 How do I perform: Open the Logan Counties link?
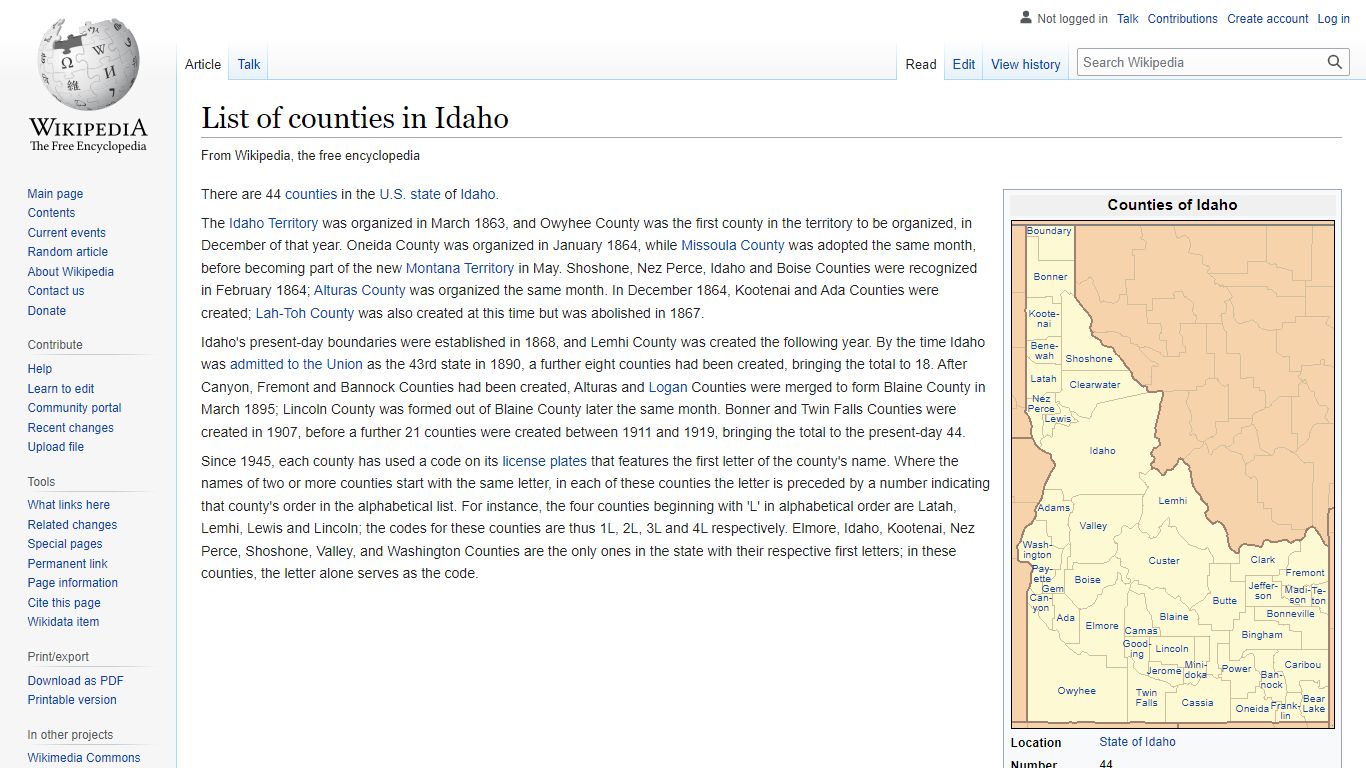point(668,387)
